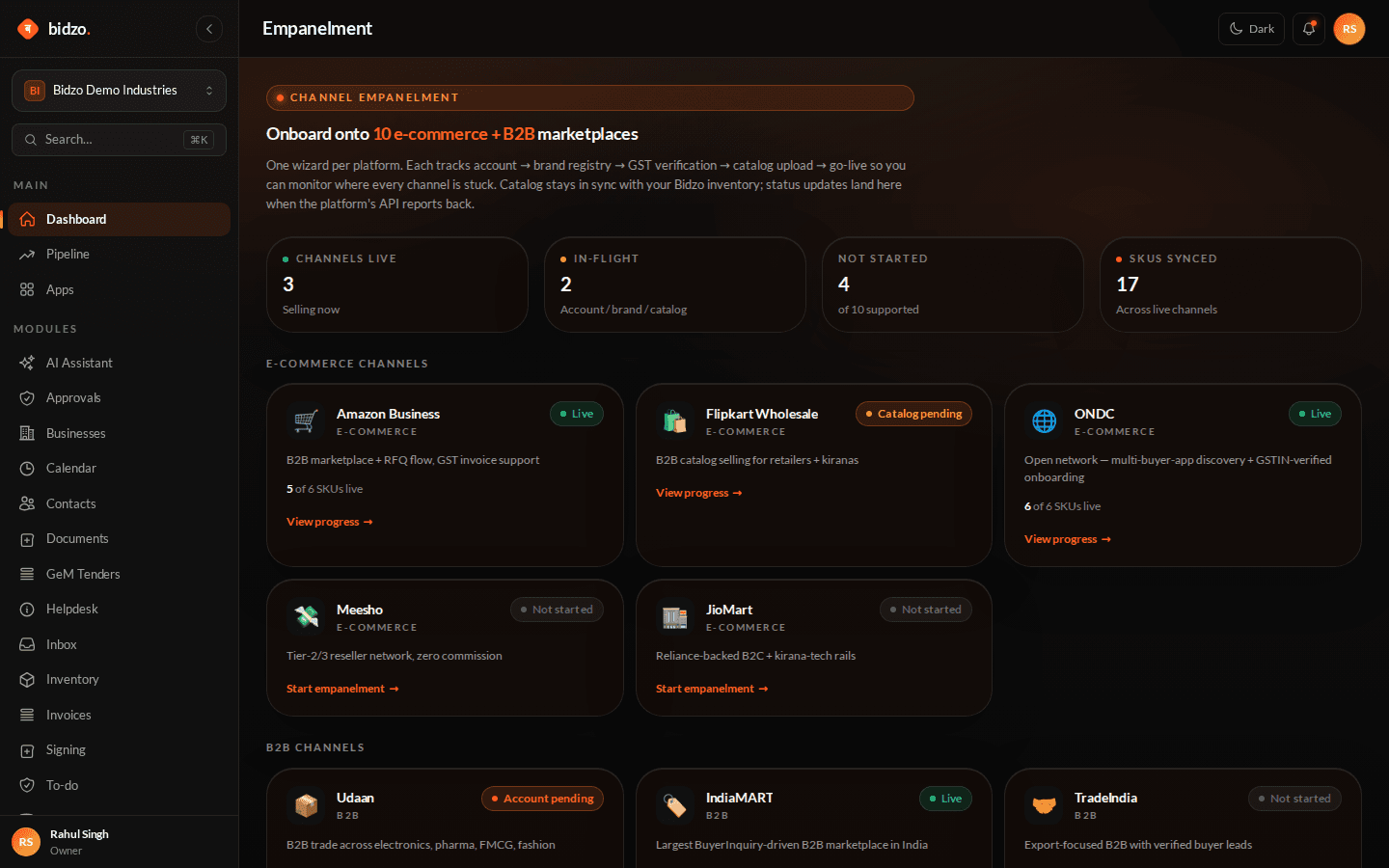
Task: Click the Inbox tray icon
Action: (27, 644)
